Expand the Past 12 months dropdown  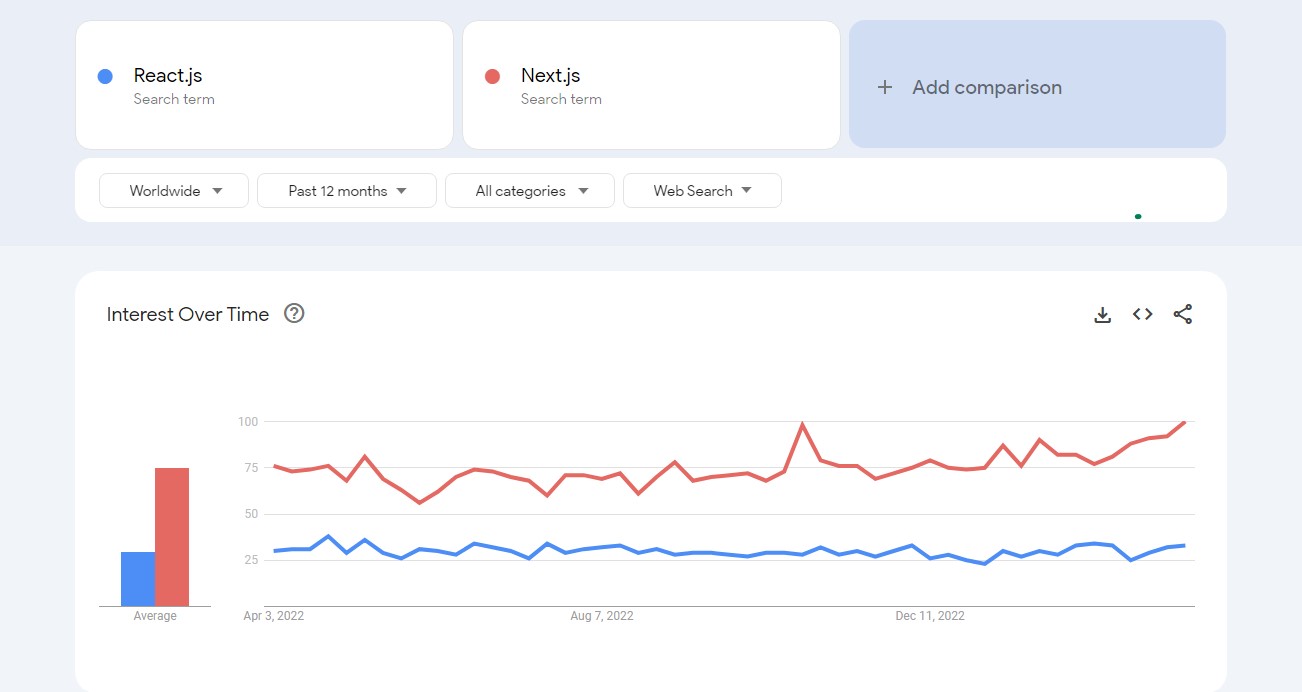coord(346,191)
